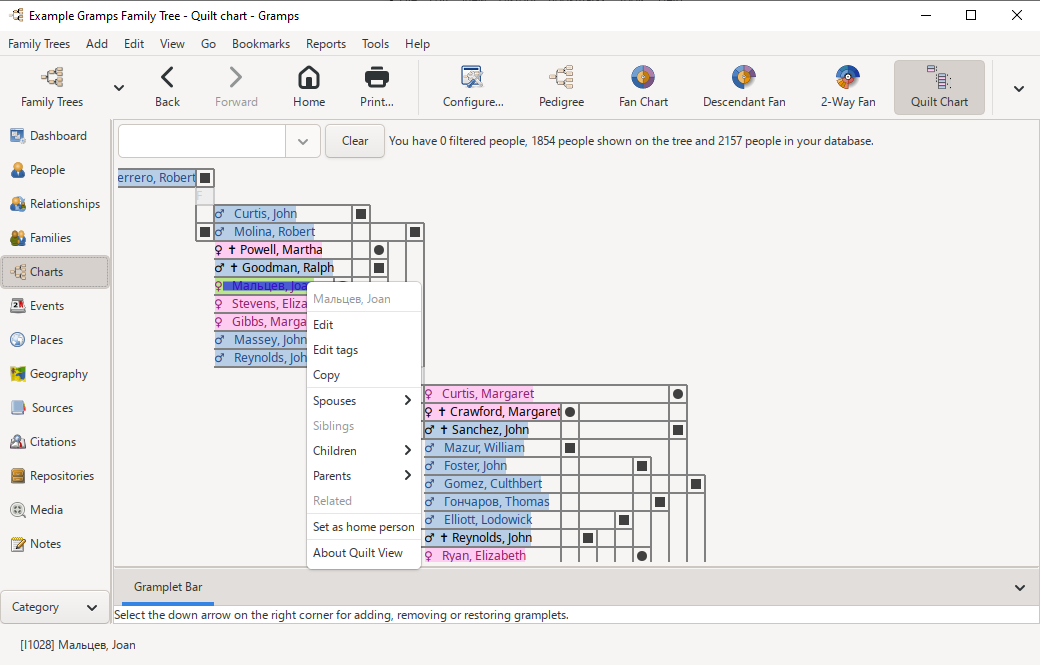Click the Clear button
This screenshot has width=1040, height=665.
355,141
